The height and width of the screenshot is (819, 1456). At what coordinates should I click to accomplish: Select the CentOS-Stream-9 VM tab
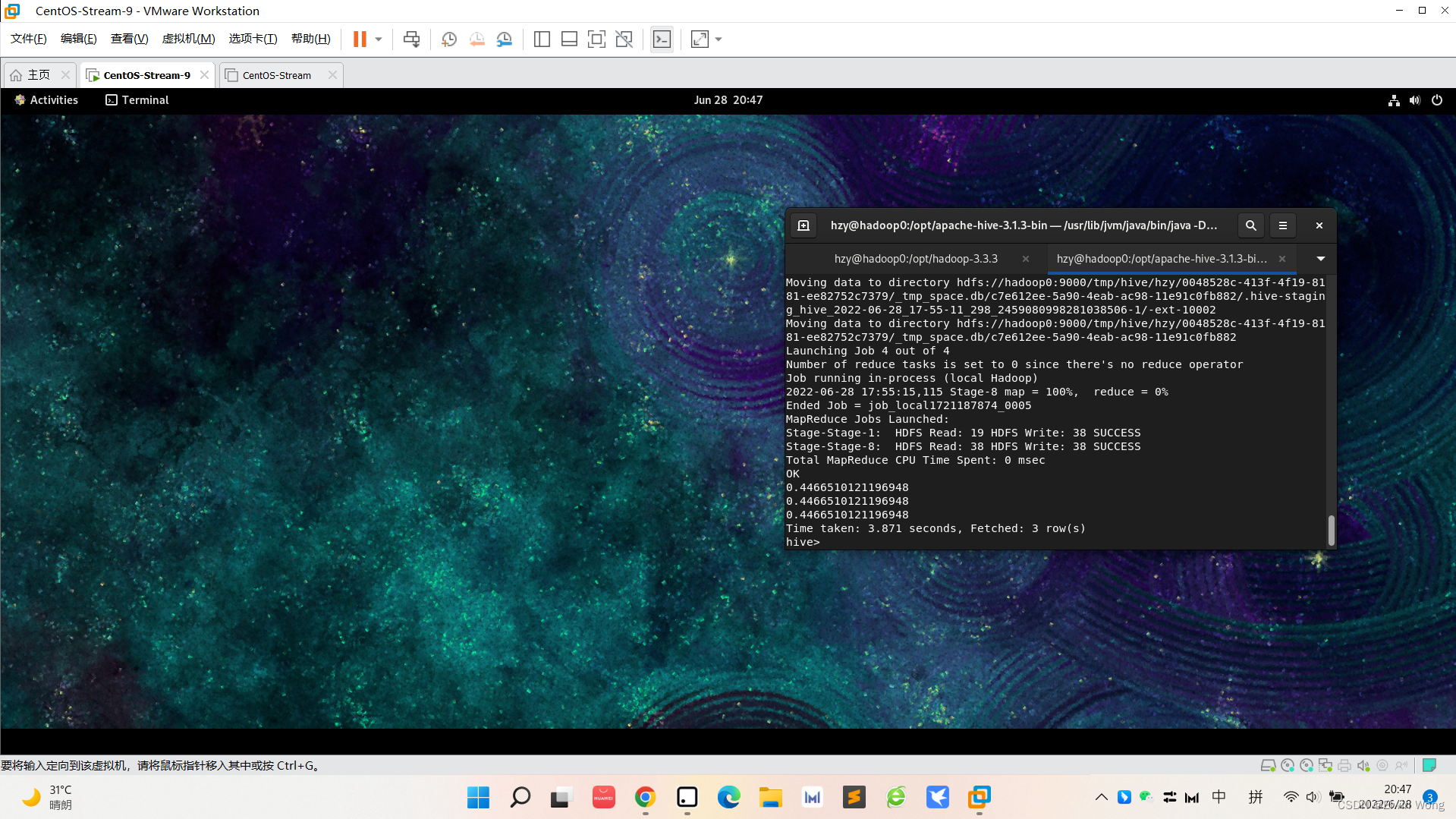(x=146, y=75)
